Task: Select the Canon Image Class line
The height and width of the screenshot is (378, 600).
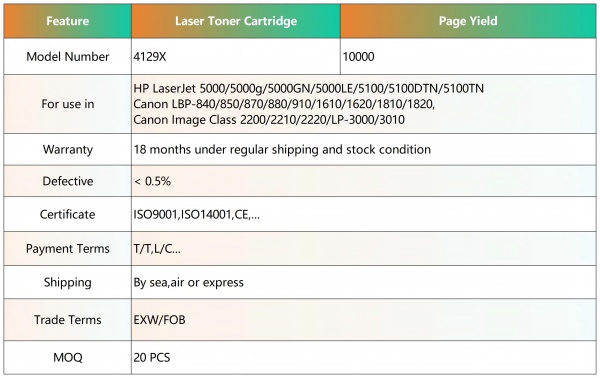Action: pyautogui.click(x=269, y=120)
